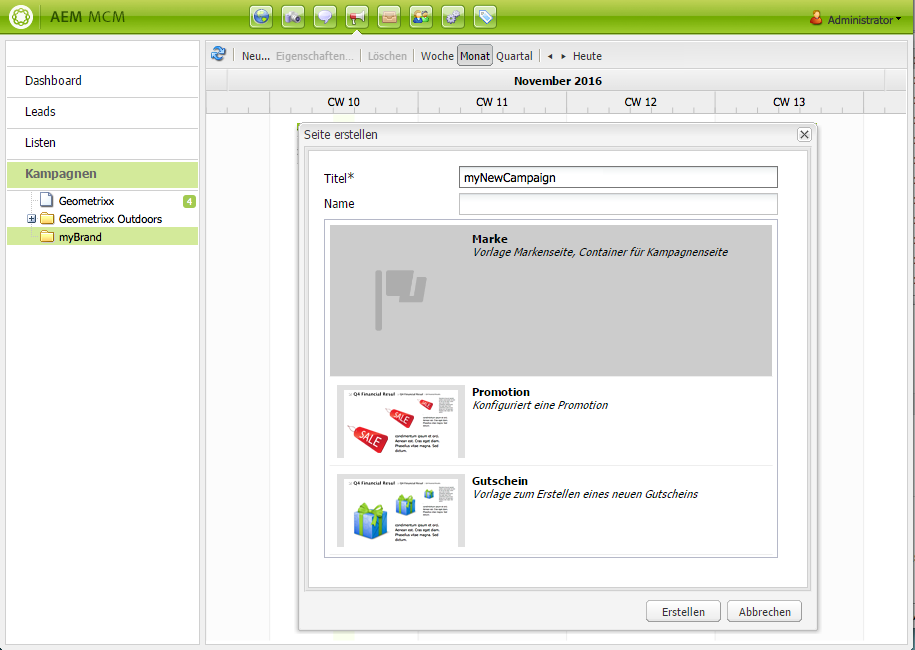Select myBrand in the campaign tree
Screen dimensions: 915x650
pos(80,237)
